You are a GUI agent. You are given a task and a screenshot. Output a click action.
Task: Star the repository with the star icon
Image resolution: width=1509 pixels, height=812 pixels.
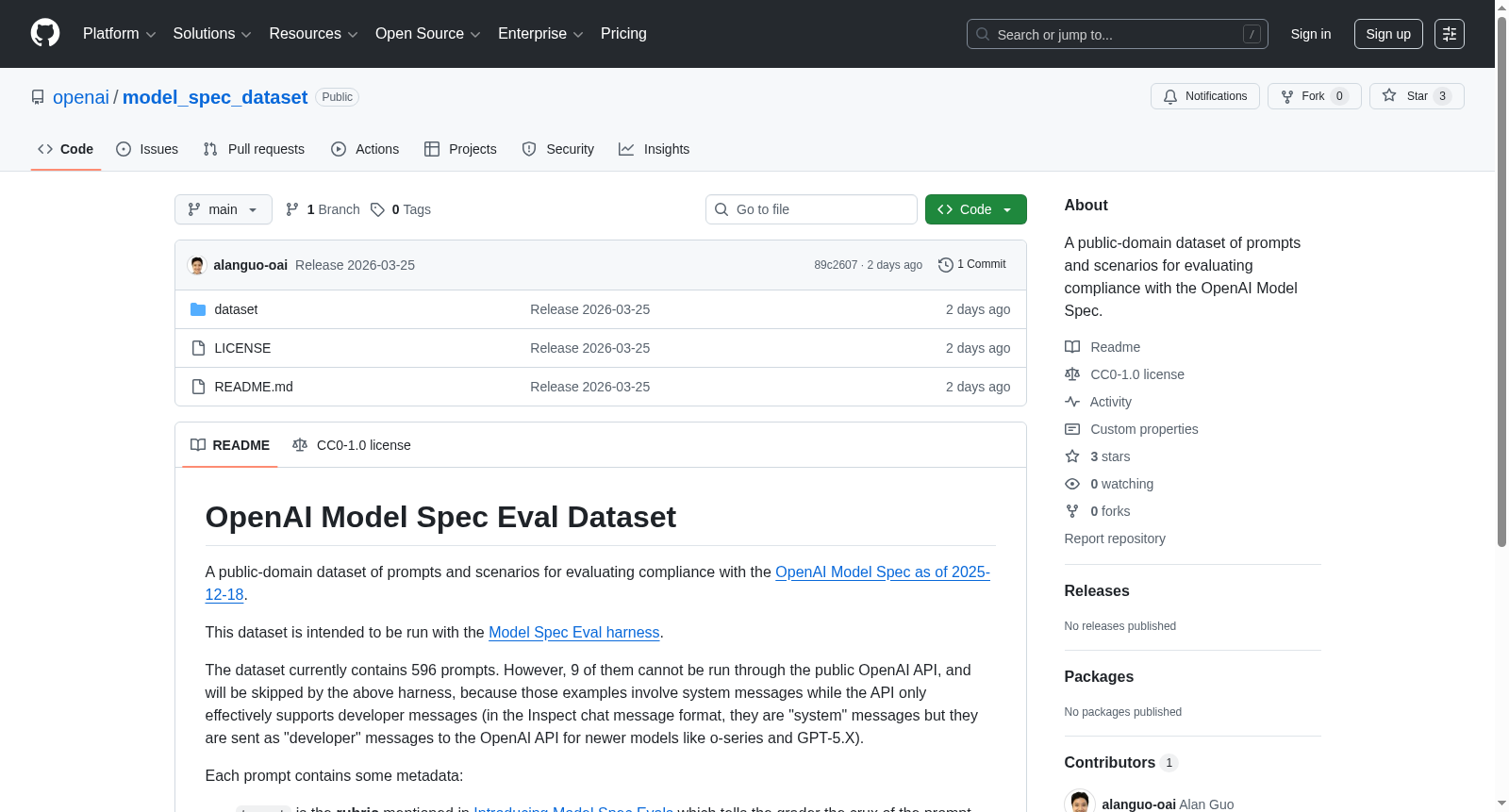pos(1389,95)
